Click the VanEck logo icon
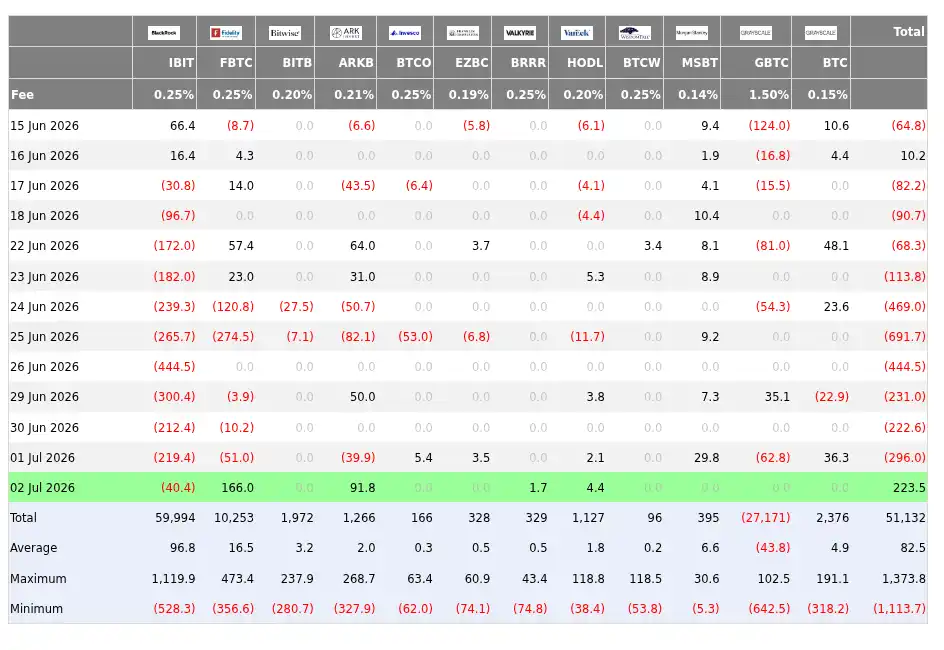The image size is (944, 650). tap(577, 32)
